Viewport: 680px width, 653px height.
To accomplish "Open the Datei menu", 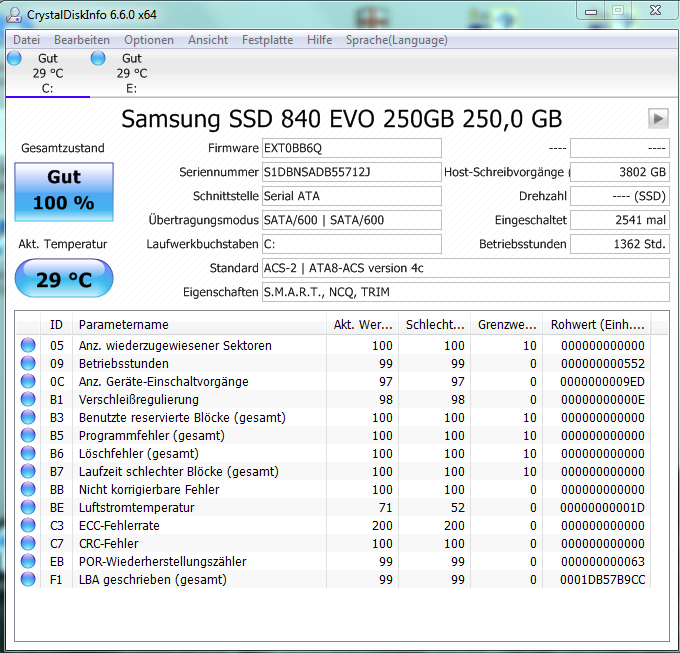I will [x=26, y=40].
